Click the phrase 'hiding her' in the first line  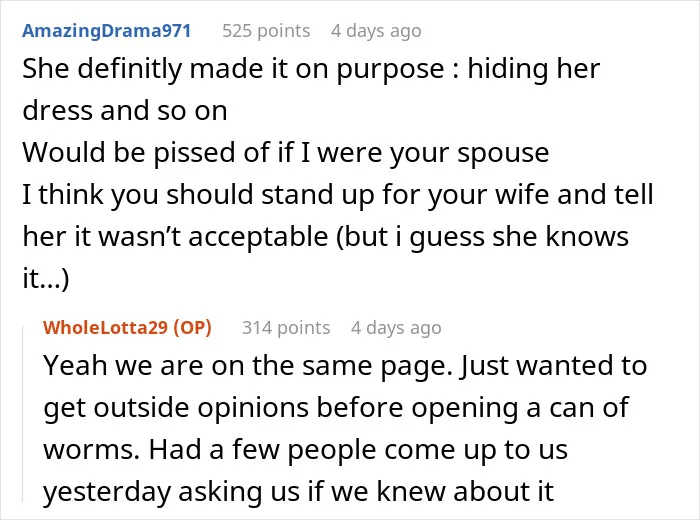pos(534,69)
